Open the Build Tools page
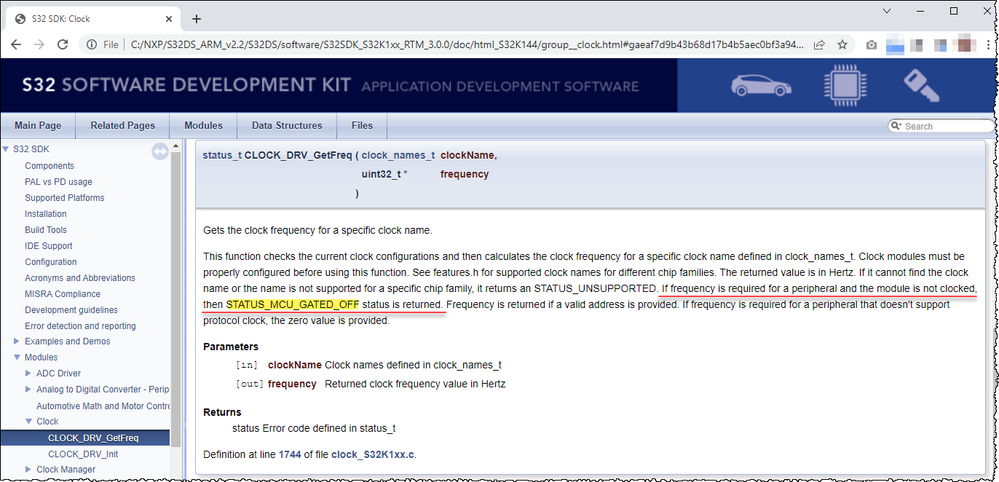This screenshot has height=482, width=999. click(x=45, y=229)
